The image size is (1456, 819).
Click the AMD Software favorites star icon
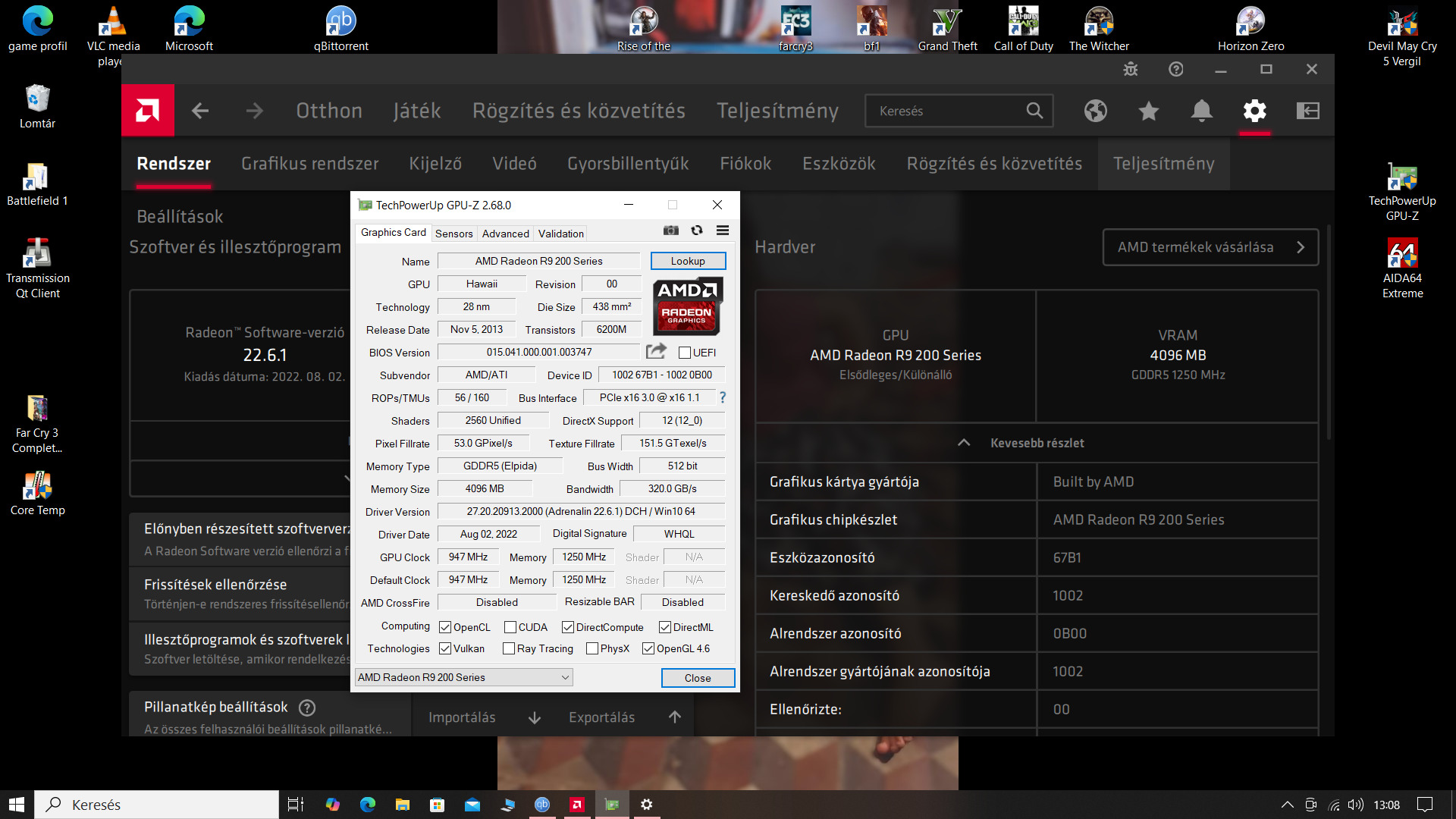1149,111
